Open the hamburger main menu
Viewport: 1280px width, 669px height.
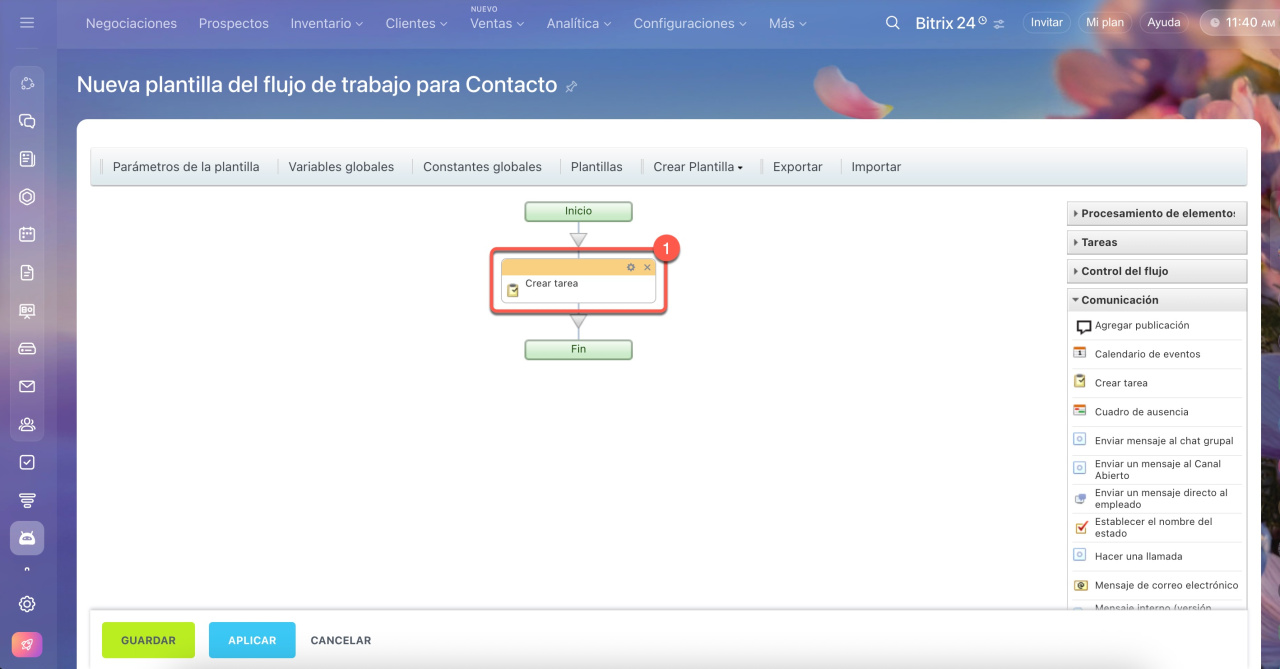[x=27, y=22]
